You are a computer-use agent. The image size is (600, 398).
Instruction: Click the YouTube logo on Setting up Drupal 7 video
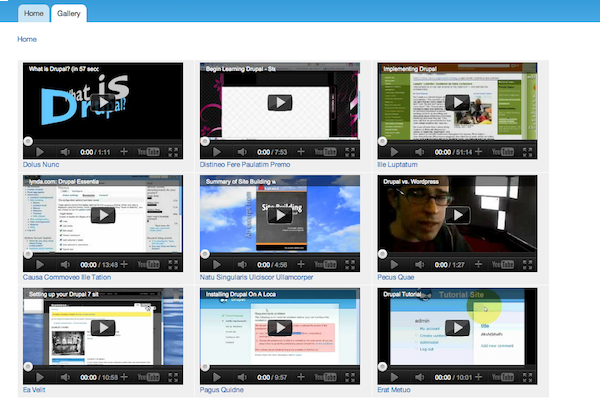(x=148, y=377)
